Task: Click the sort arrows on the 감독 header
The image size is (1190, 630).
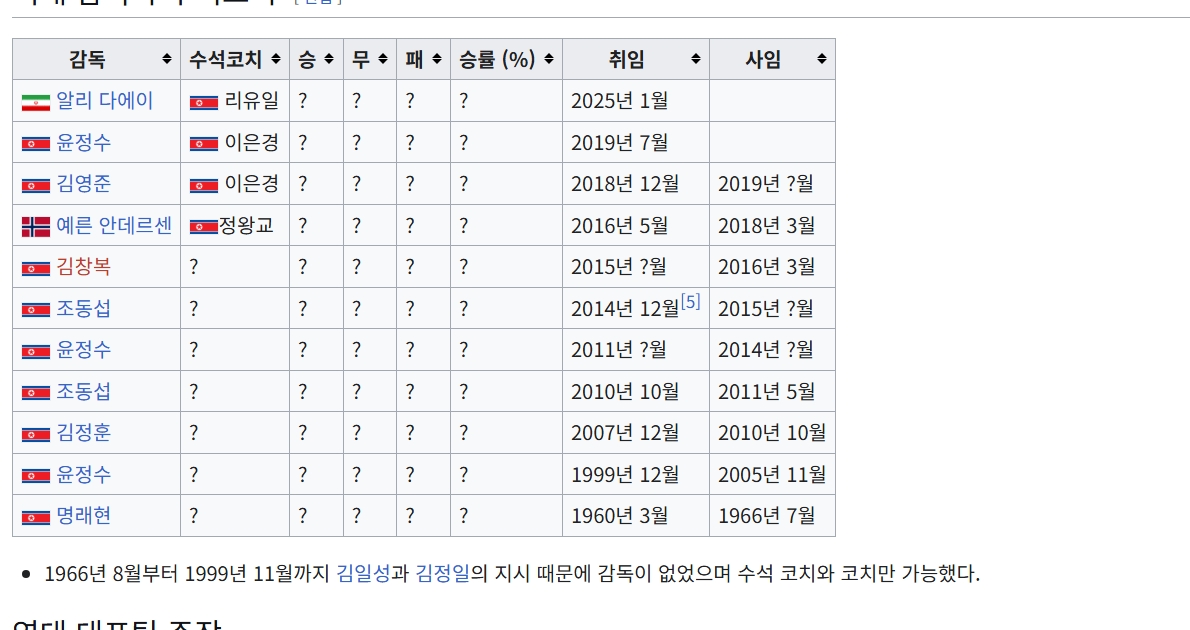Action: (x=168, y=58)
